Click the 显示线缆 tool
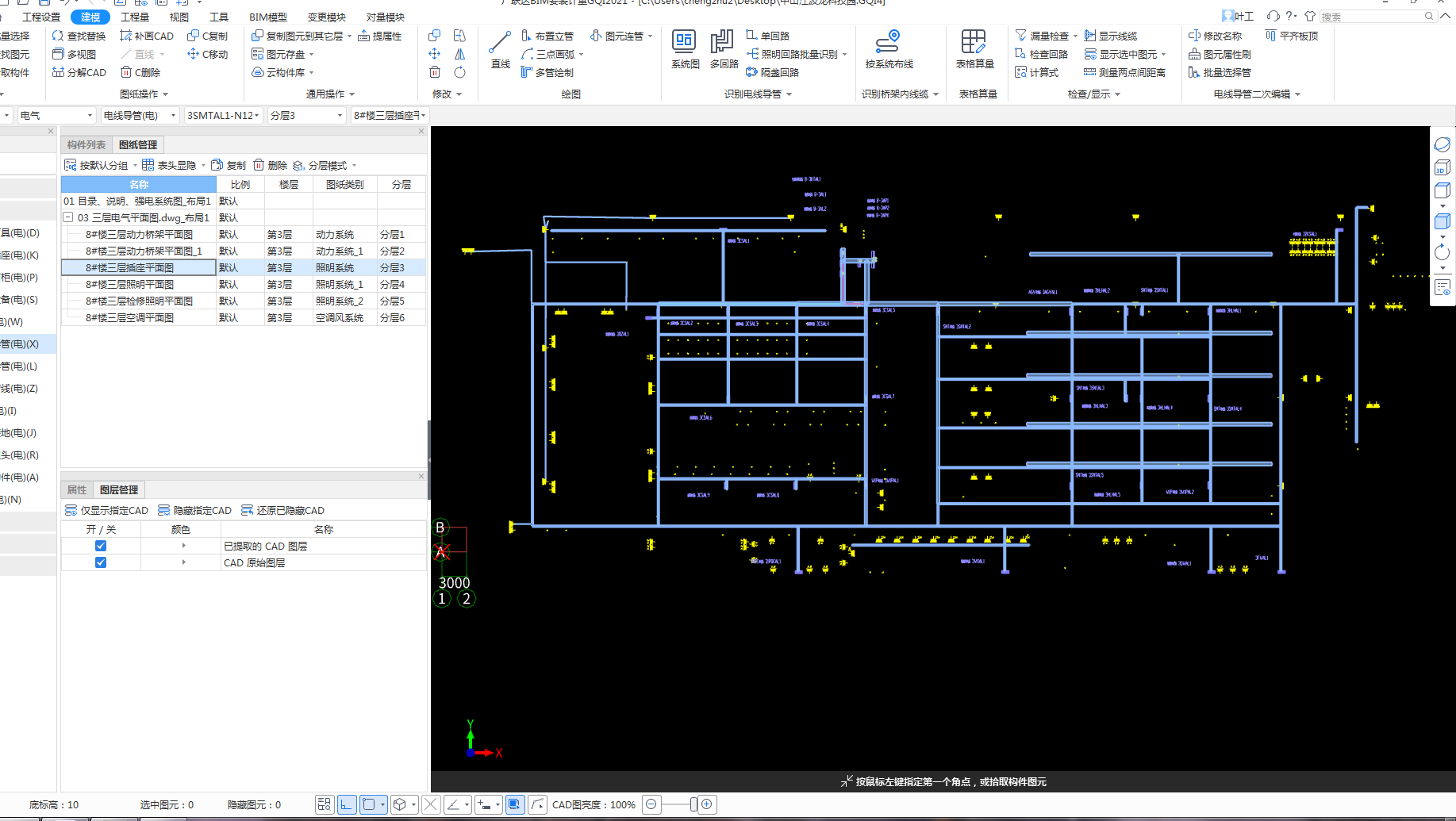 pos(1111,36)
